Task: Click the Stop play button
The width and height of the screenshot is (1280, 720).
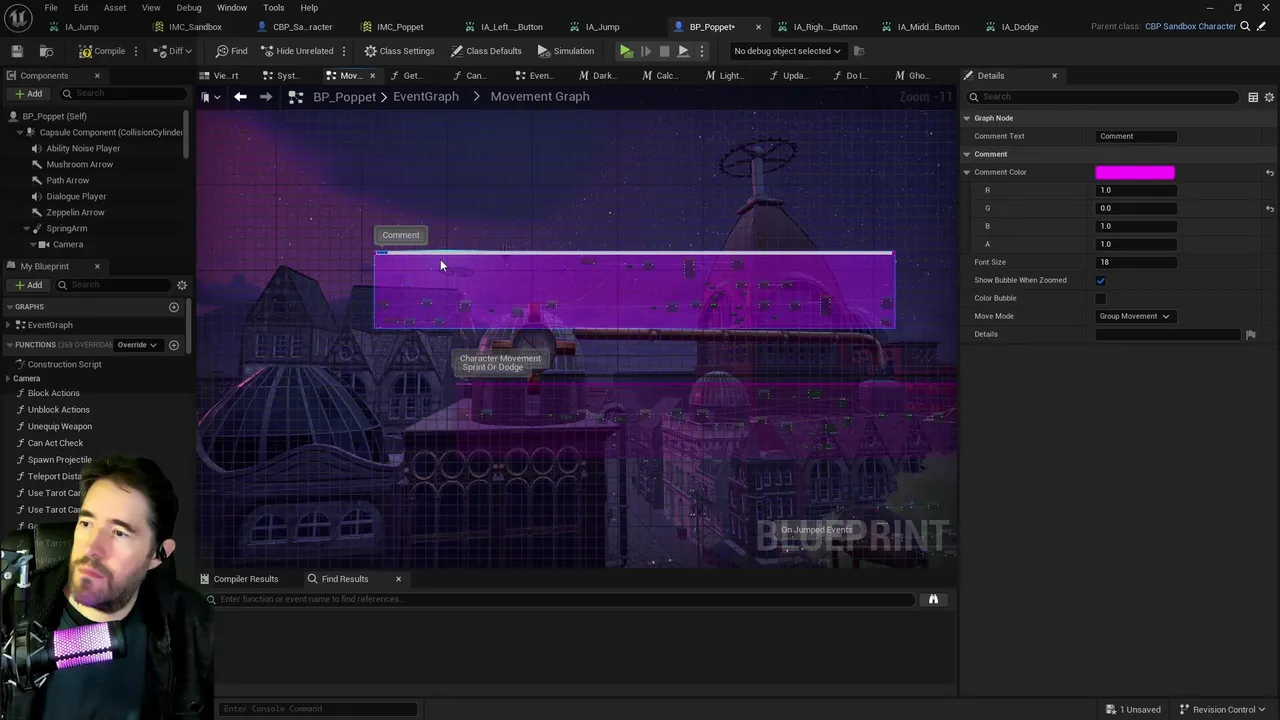Action: pyautogui.click(x=664, y=51)
